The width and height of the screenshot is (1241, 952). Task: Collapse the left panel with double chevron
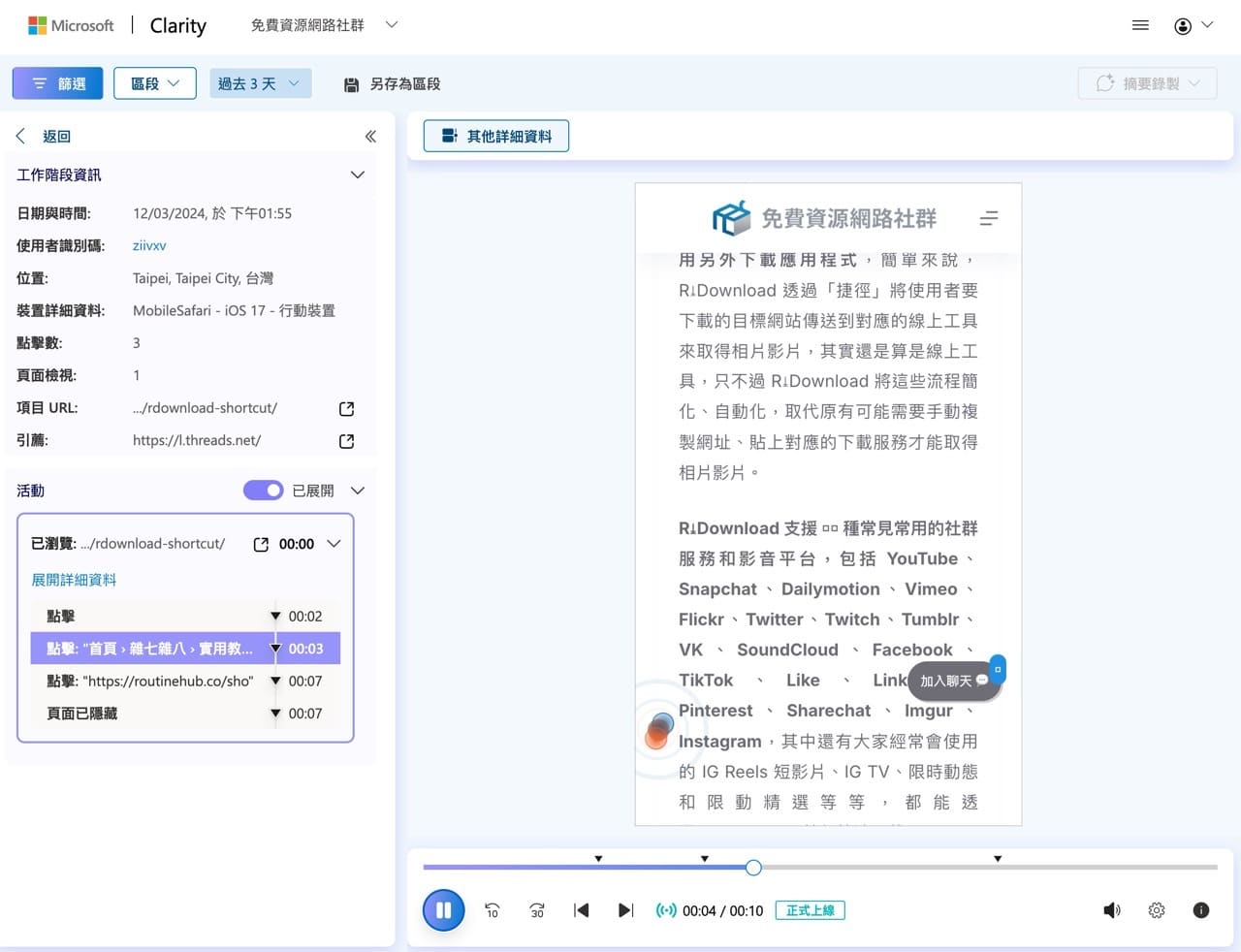coord(370,137)
